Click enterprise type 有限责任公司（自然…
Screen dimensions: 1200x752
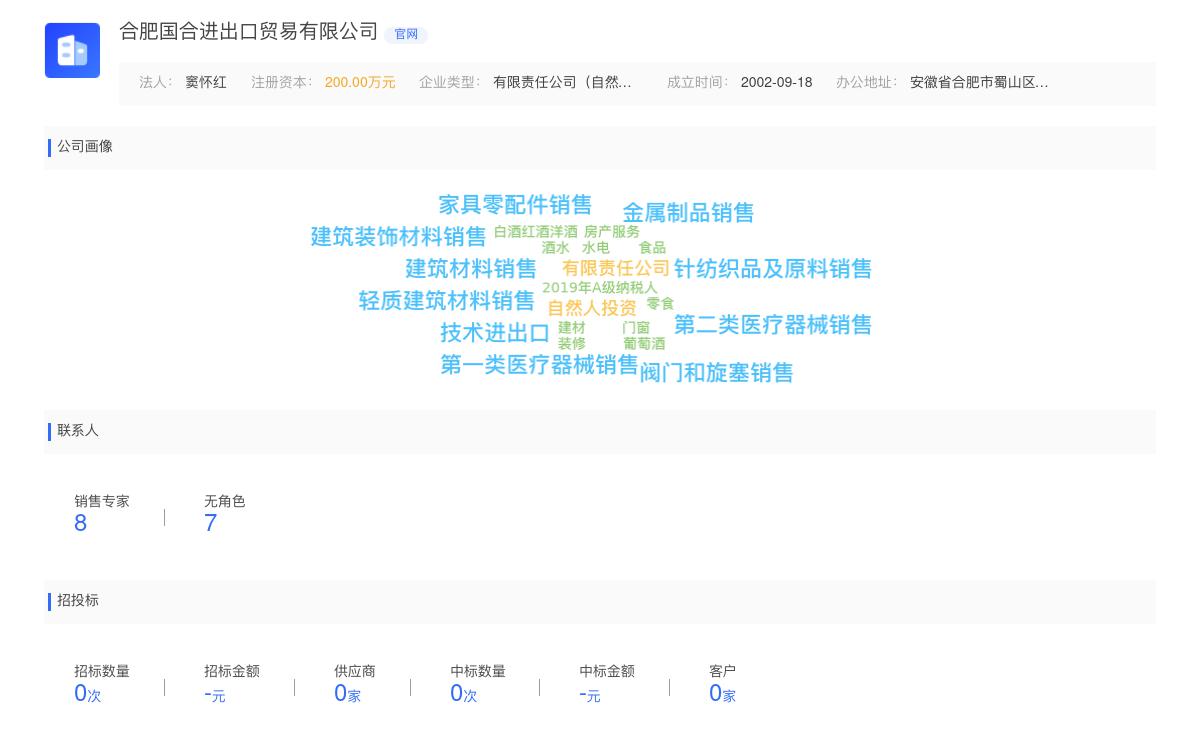click(562, 83)
